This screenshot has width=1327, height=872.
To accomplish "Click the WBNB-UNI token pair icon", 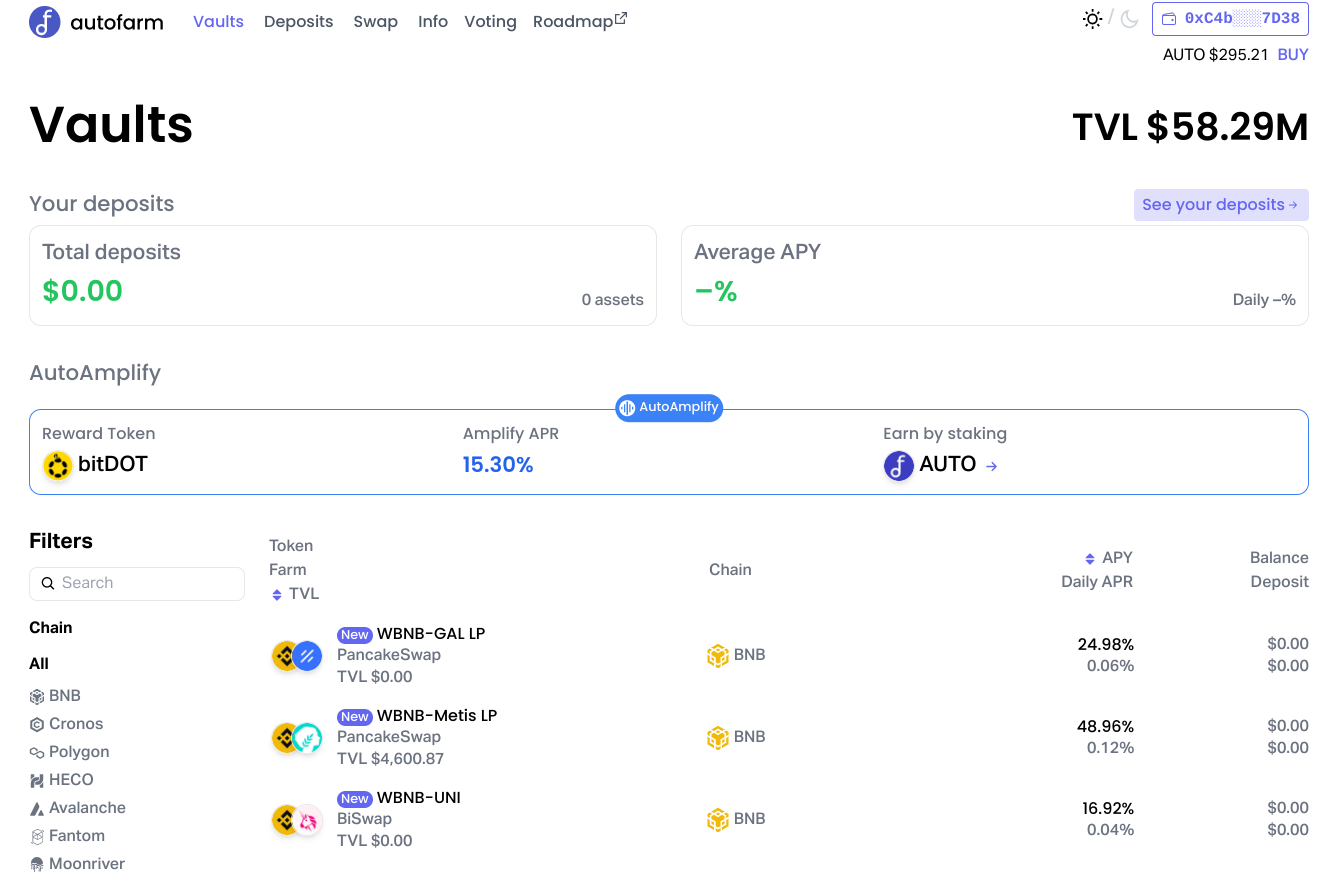I will click(297, 819).
